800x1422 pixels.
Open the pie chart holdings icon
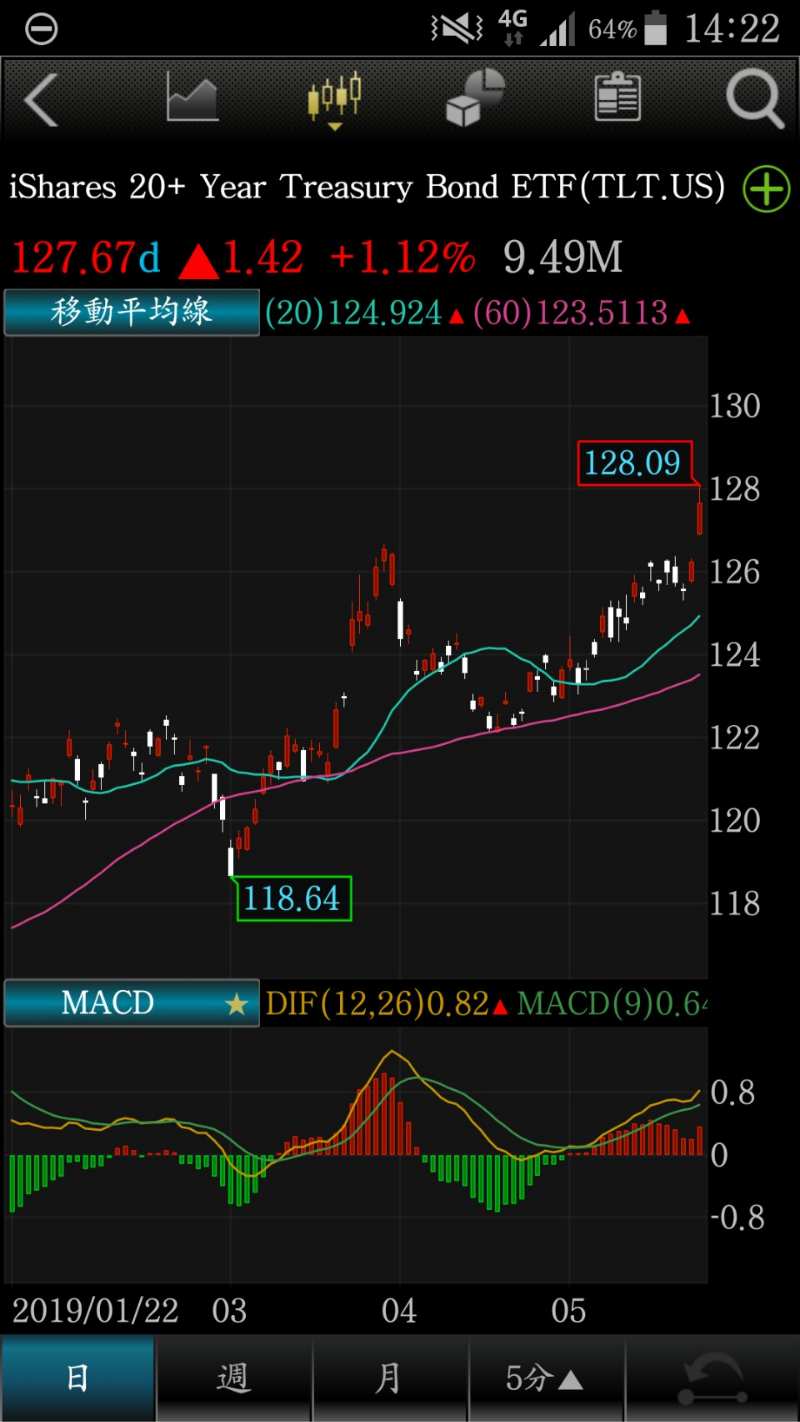click(475, 98)
